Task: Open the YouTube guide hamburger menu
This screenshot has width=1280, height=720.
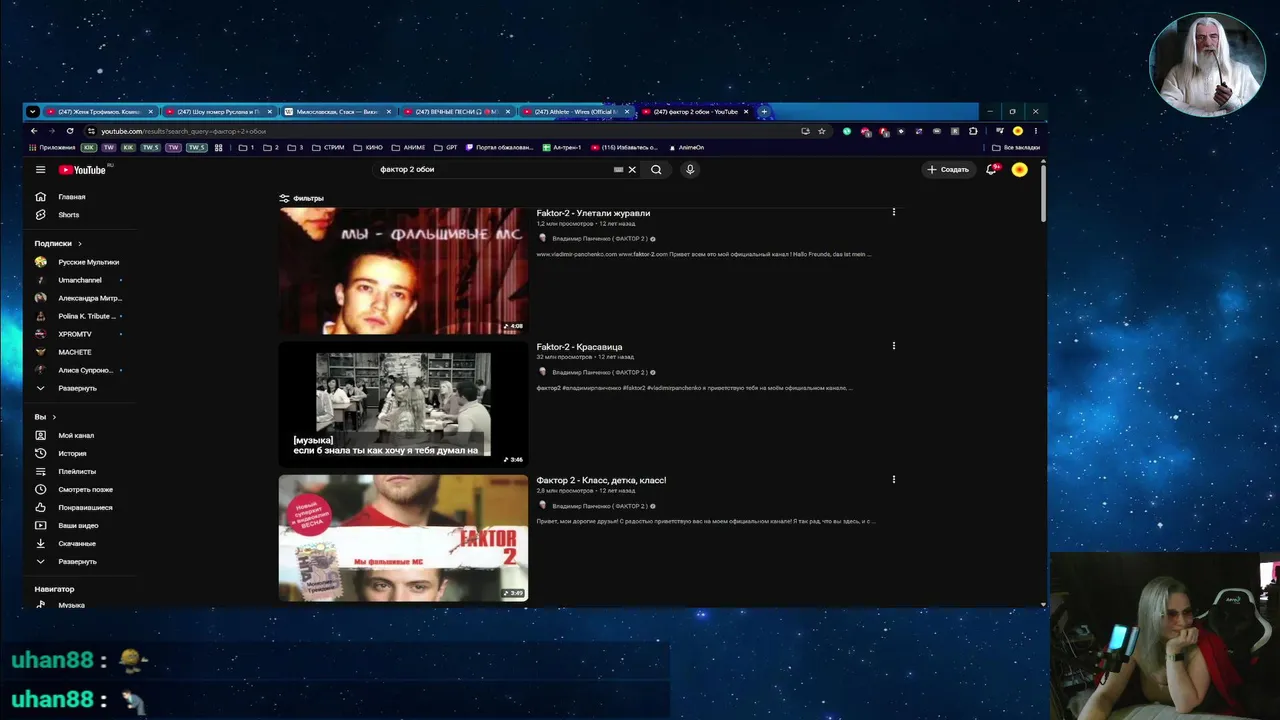Action: 41,170
